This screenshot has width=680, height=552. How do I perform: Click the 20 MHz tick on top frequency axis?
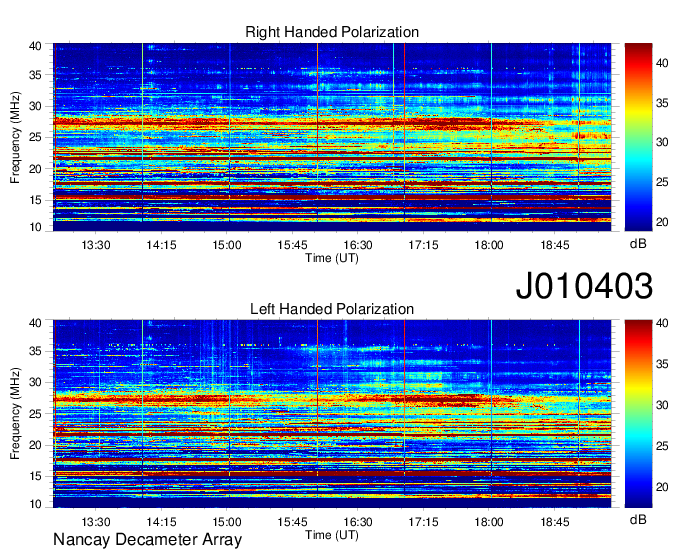click(x=36, y=169)
